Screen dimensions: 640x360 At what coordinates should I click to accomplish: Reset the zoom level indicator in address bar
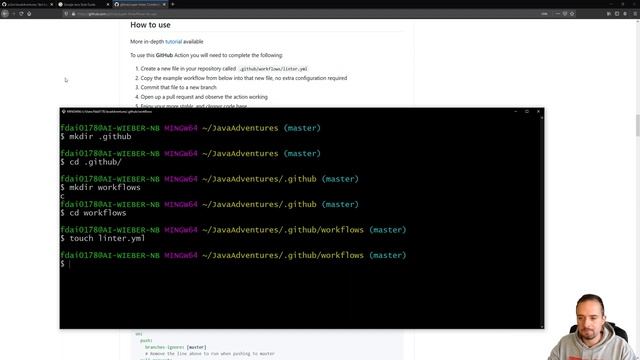[x=544, y=14]
